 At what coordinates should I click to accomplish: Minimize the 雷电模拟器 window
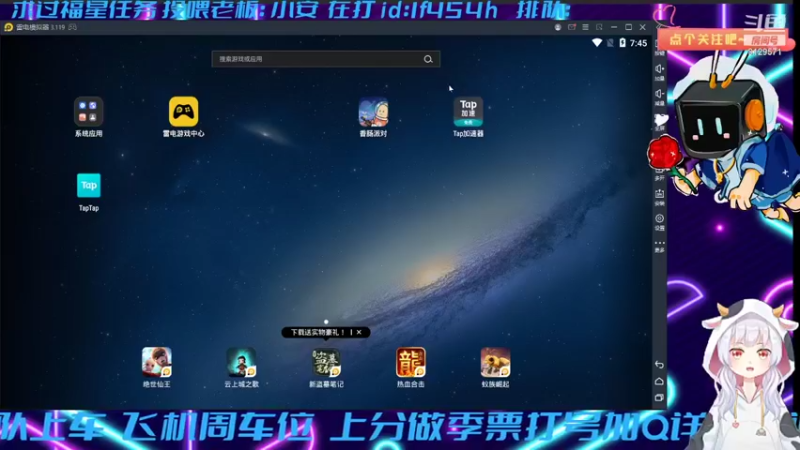click(614, 27)
